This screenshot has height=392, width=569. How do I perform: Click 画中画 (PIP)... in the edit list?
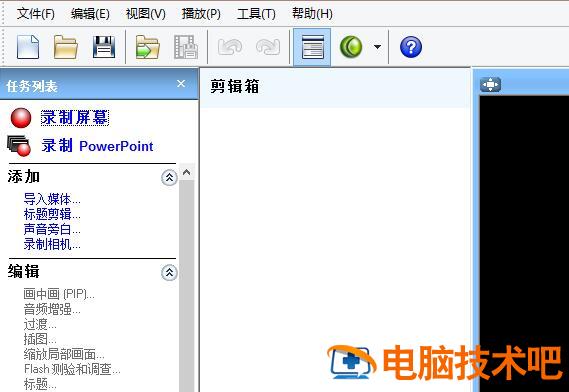[59, 294]
